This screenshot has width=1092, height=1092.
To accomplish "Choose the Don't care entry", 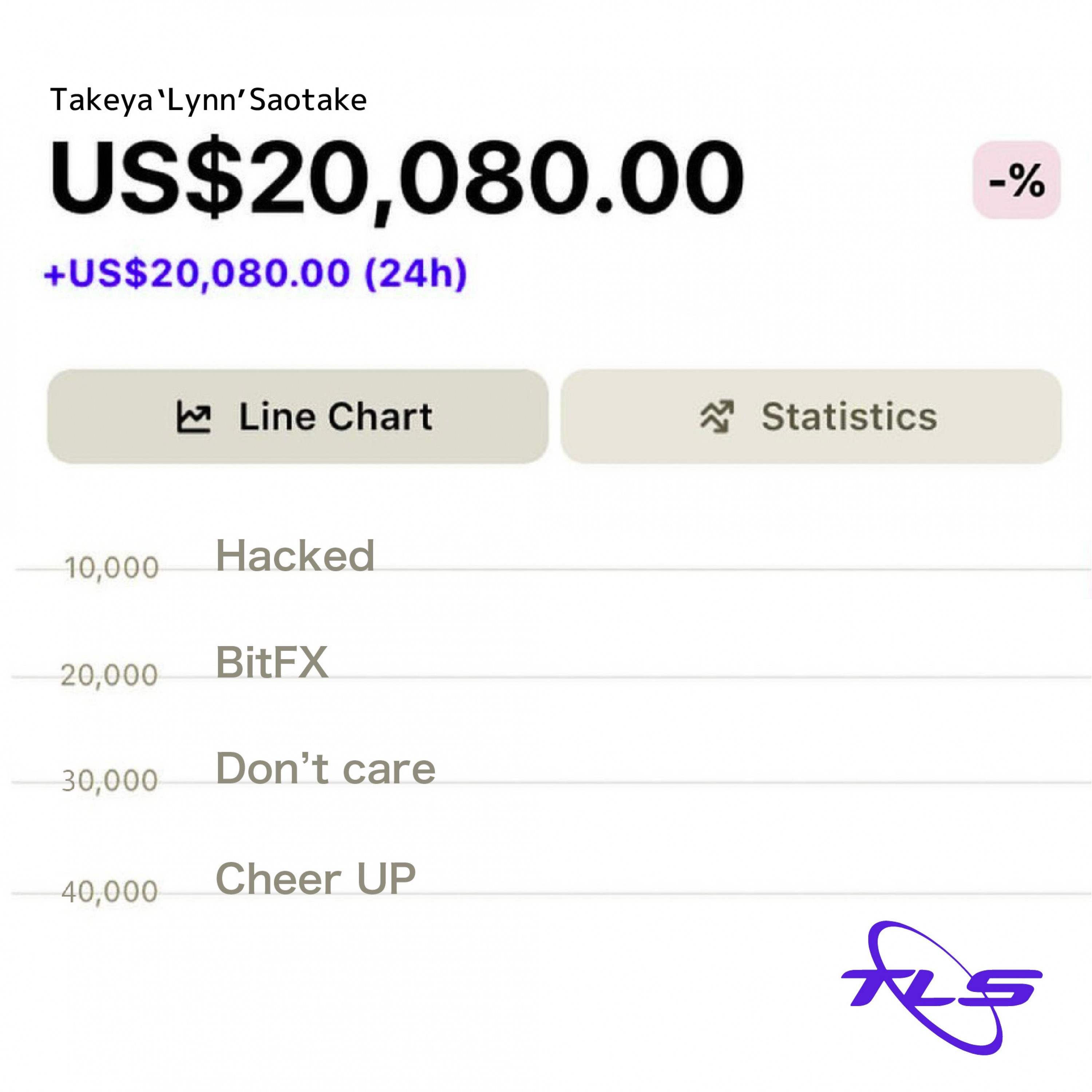I will 325,769.
